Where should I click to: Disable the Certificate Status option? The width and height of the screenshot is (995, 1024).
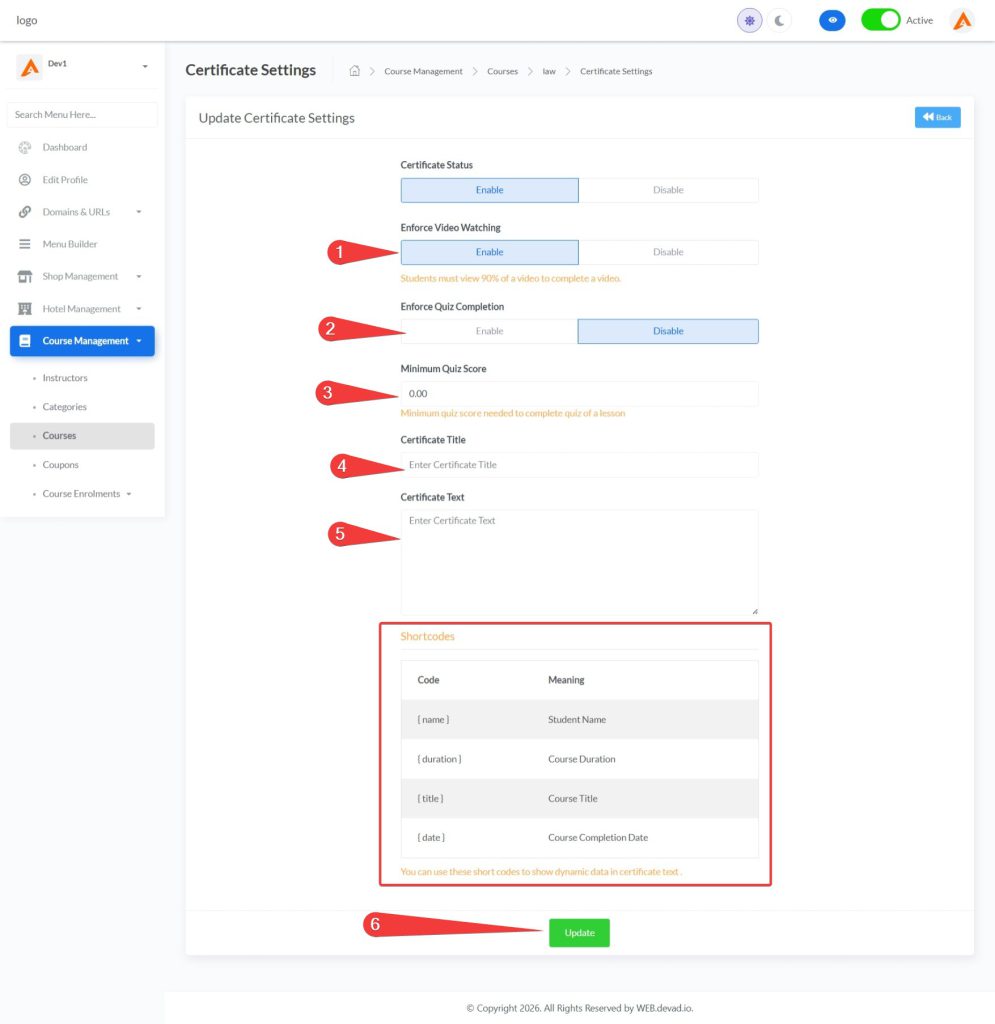click(x=668, y=190)
